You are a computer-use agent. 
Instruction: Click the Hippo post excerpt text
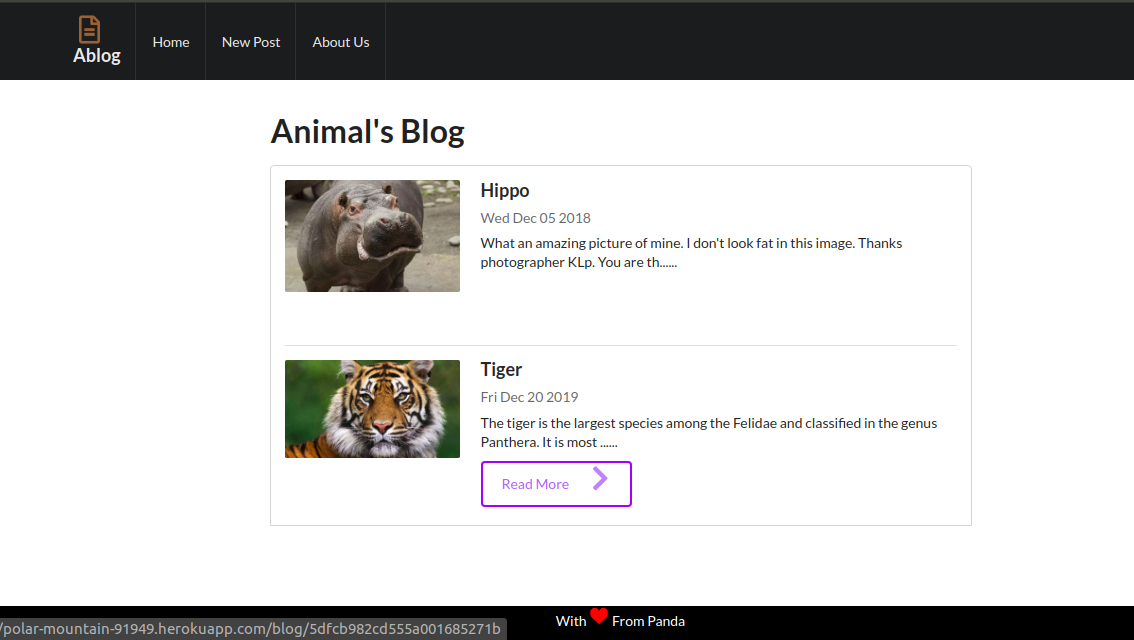[x=691, y=252]
